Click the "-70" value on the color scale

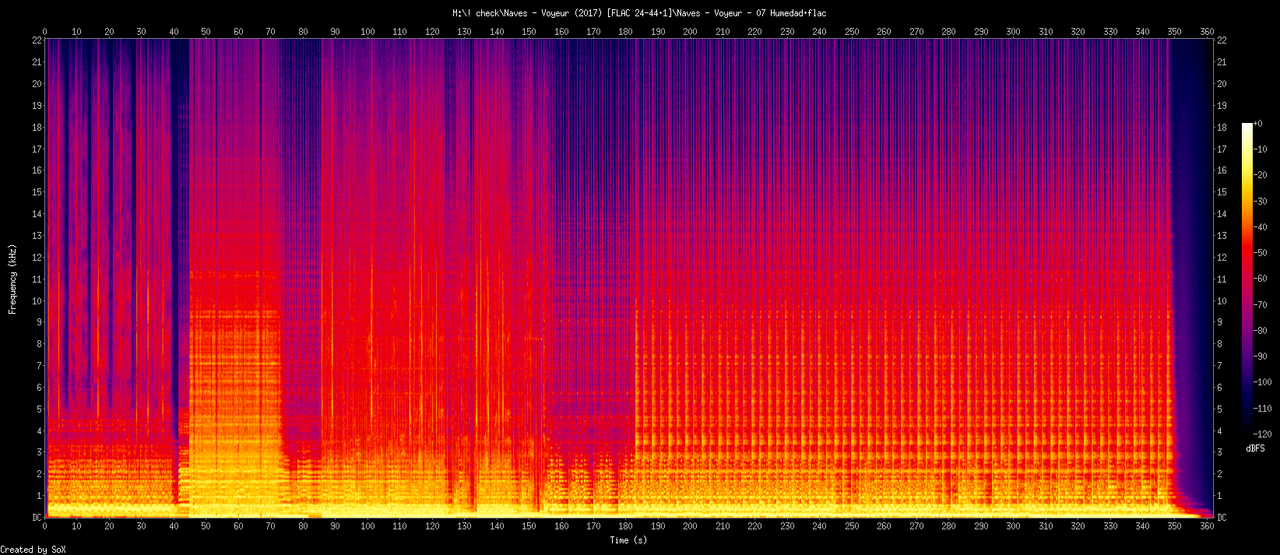coord(1261,305)
